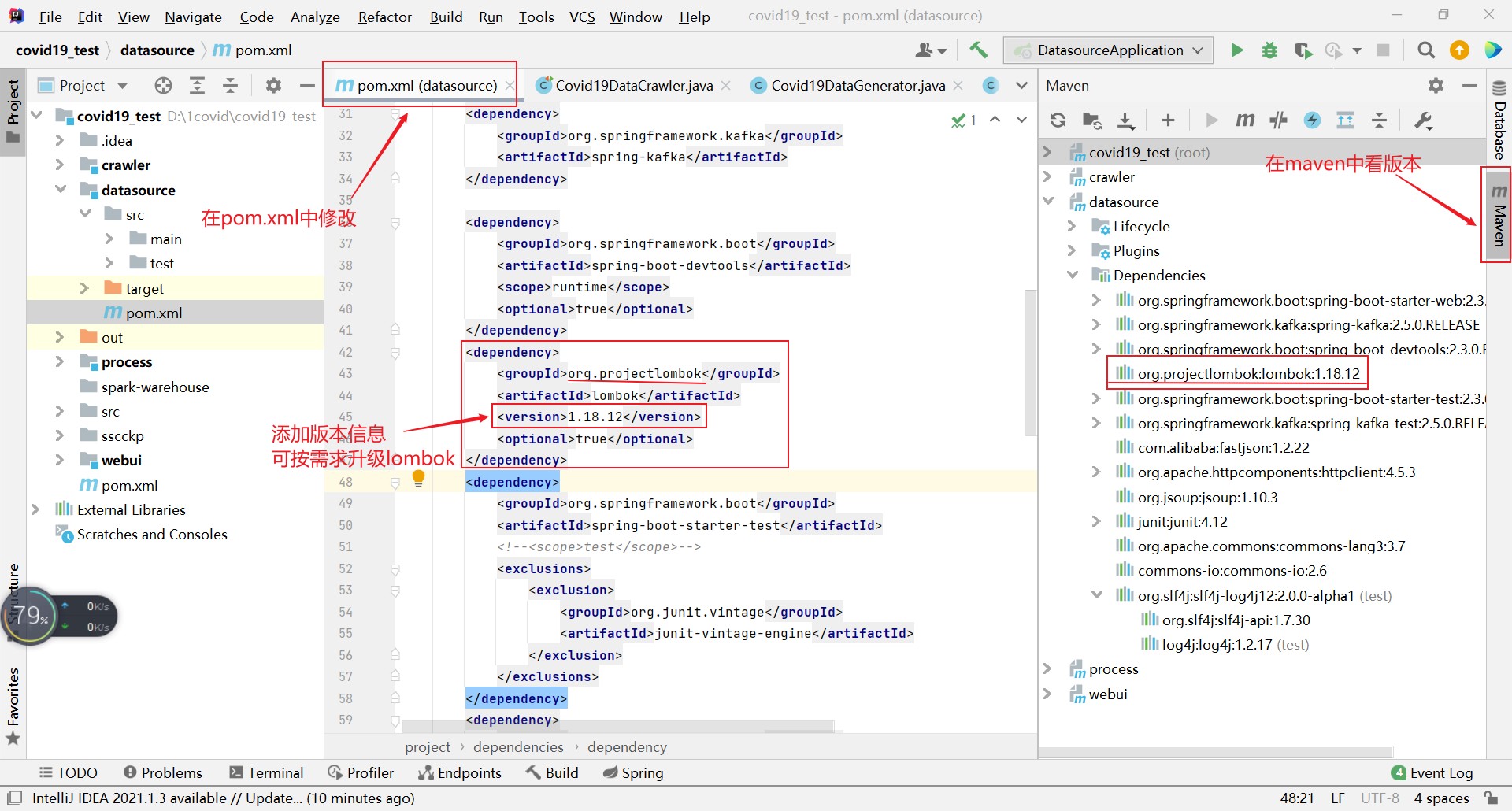Open the Navigate menu

coord(193,17)
